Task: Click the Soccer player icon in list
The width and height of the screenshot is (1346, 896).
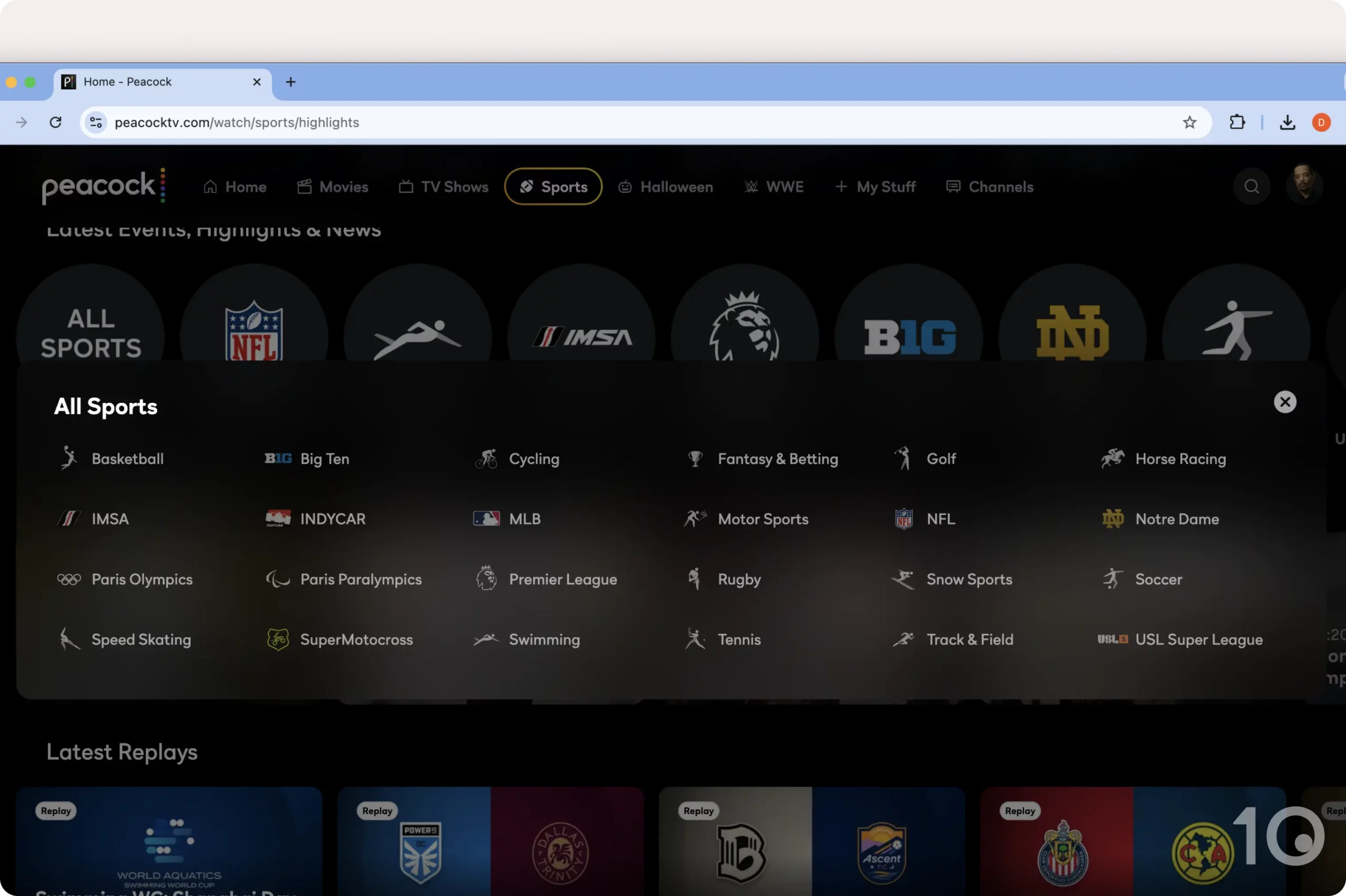Action: [1113, 579]
